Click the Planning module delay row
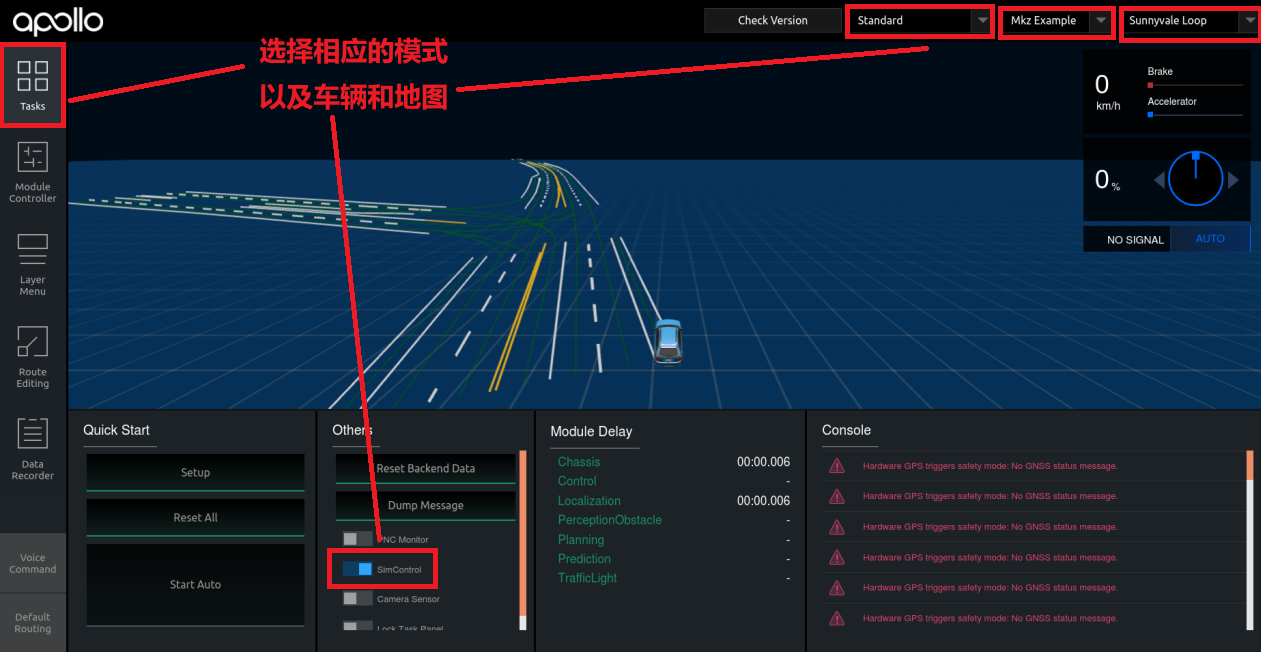Screen dimensions: 1261x652 click(674, 539)
